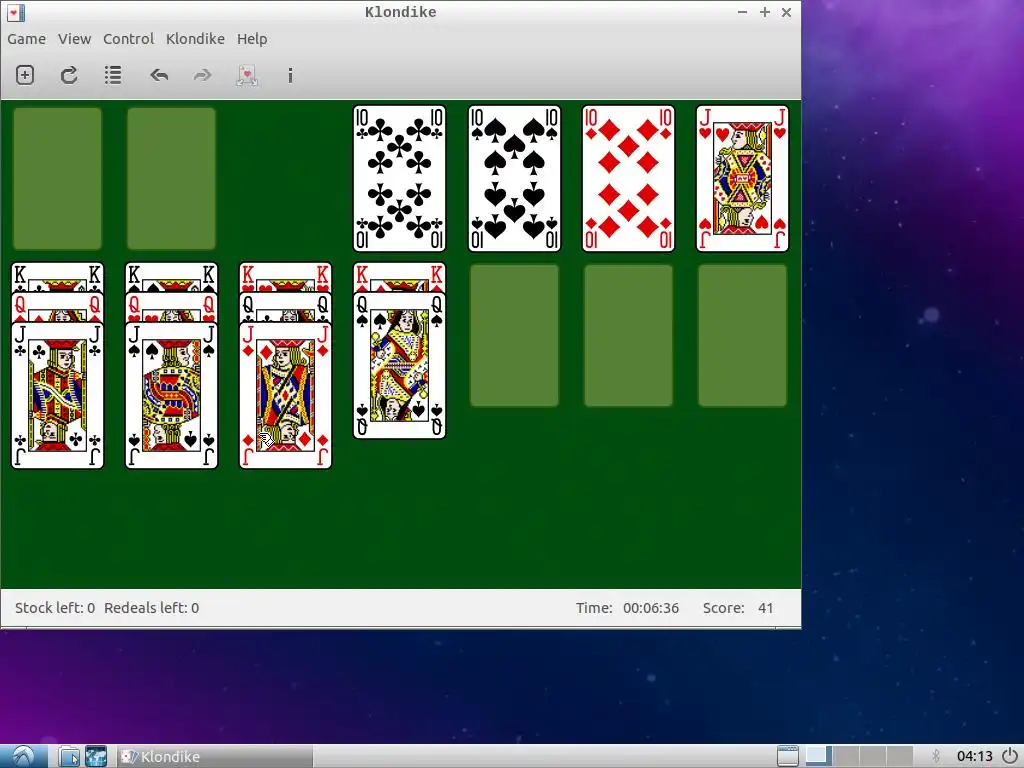Launch the web browser from taskbar
This screenshot has width=1024, height=768.
coord(96,756)
